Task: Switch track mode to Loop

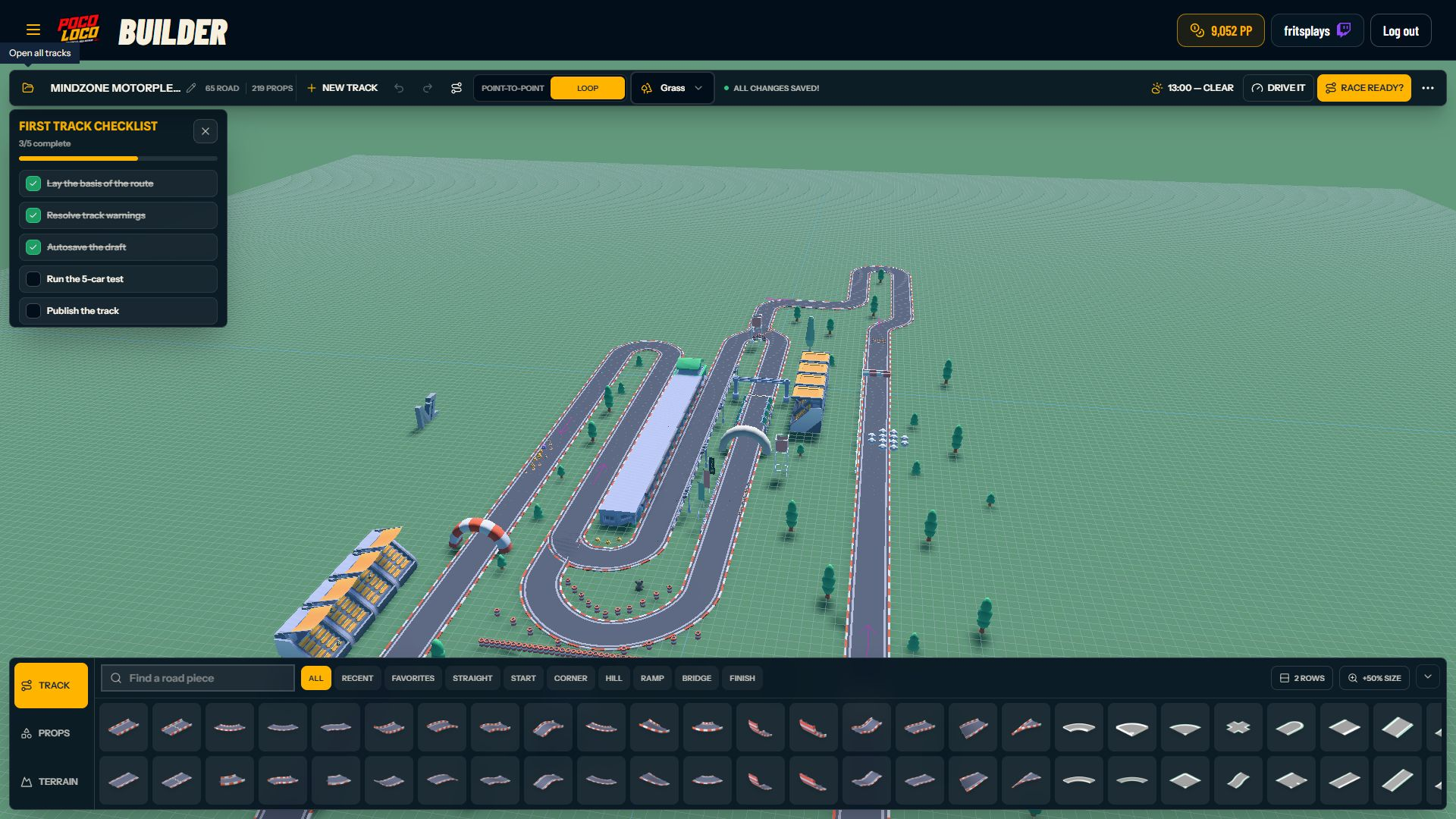Action: click(x=588, y=88)
